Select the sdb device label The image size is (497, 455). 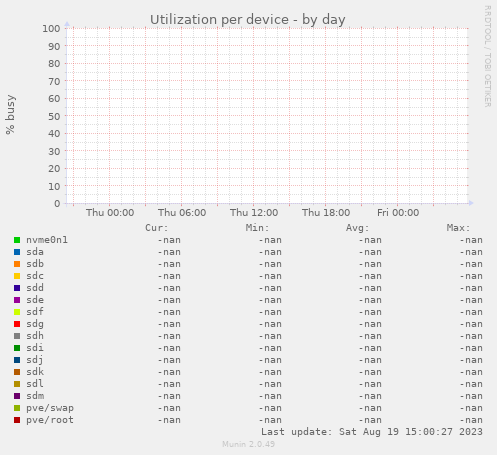click(x=35, y=264)
